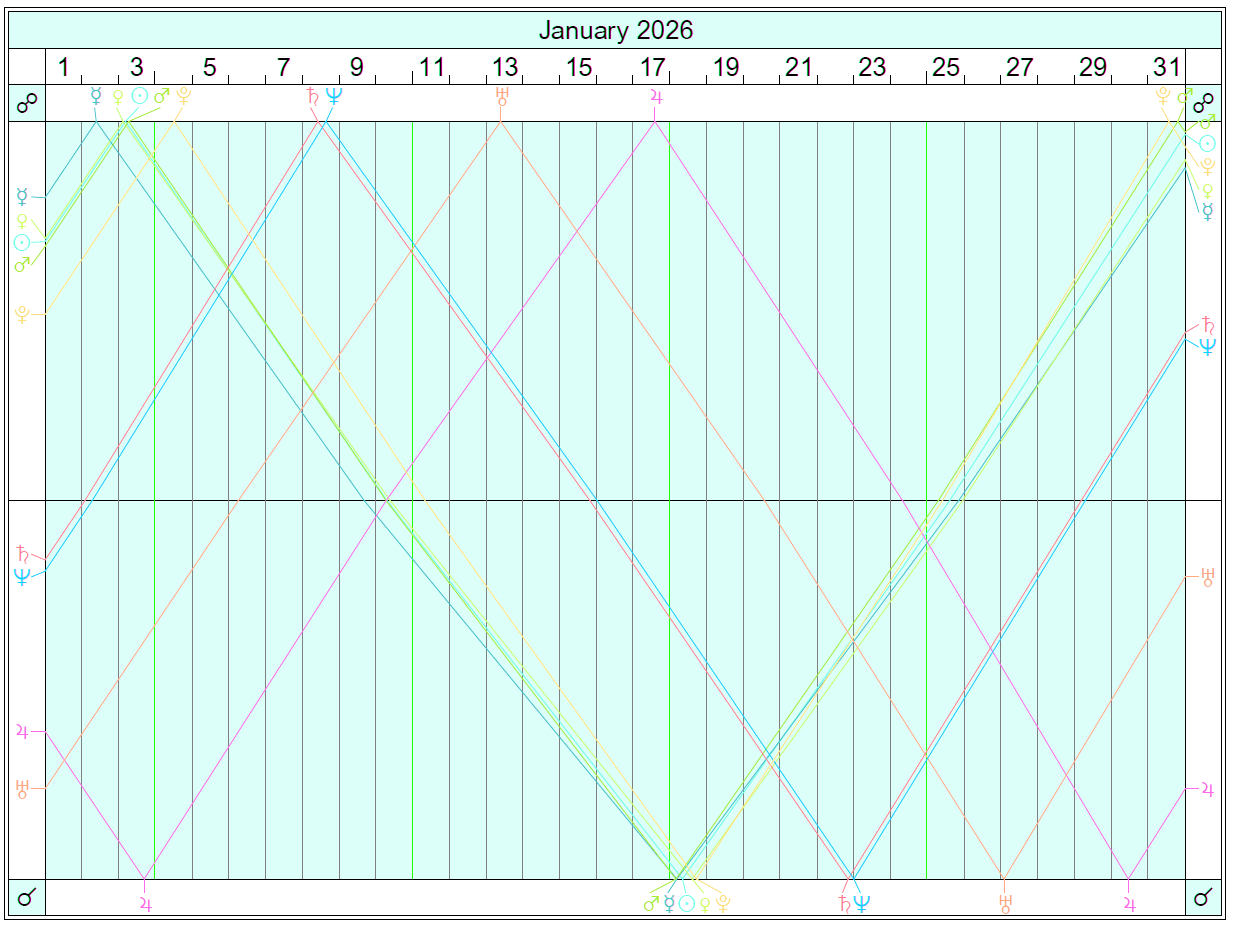Click the Mercury glyph on the left axis
Screen dimensions: 1234x925
[22, 196]
